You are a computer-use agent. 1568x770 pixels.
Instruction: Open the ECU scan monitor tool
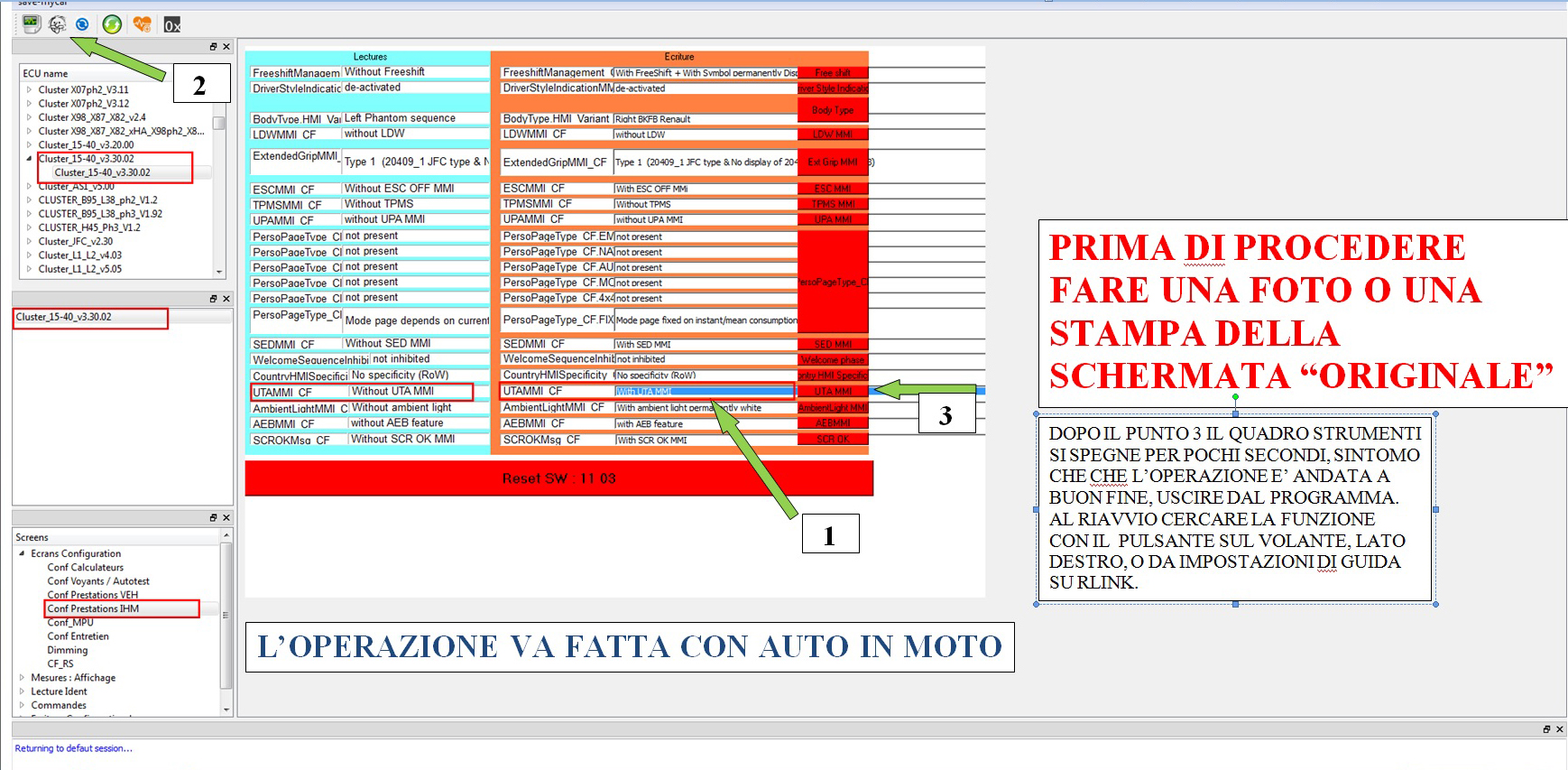[x=32, y=24]
